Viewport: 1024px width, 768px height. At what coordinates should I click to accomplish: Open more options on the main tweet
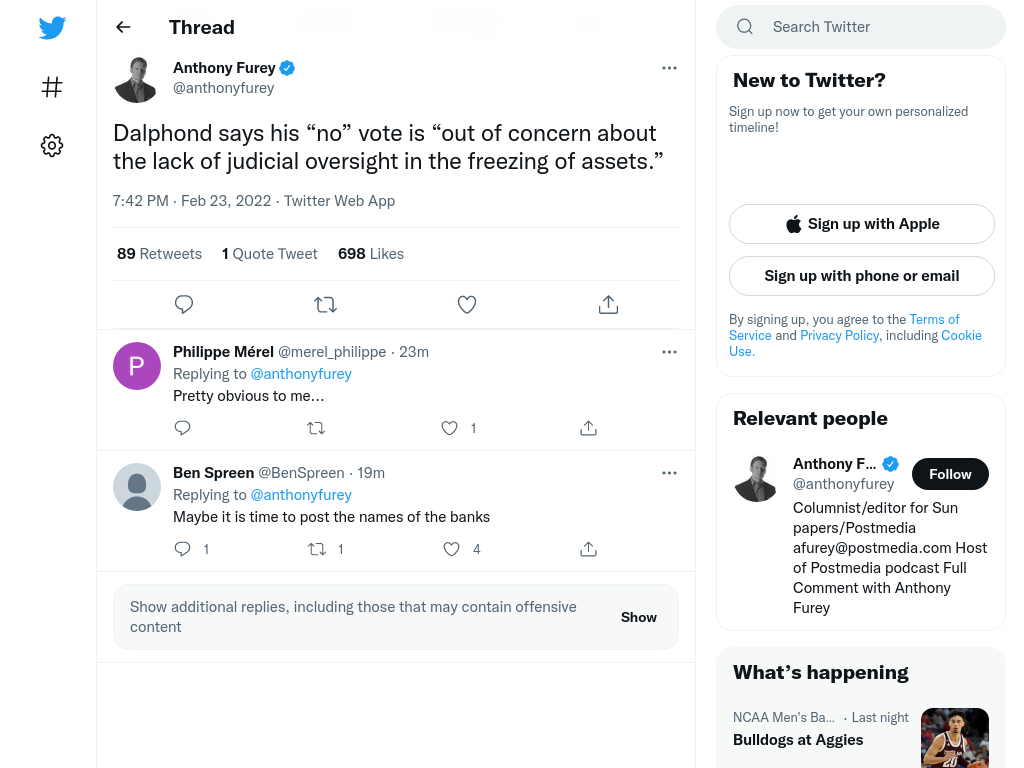669,68
